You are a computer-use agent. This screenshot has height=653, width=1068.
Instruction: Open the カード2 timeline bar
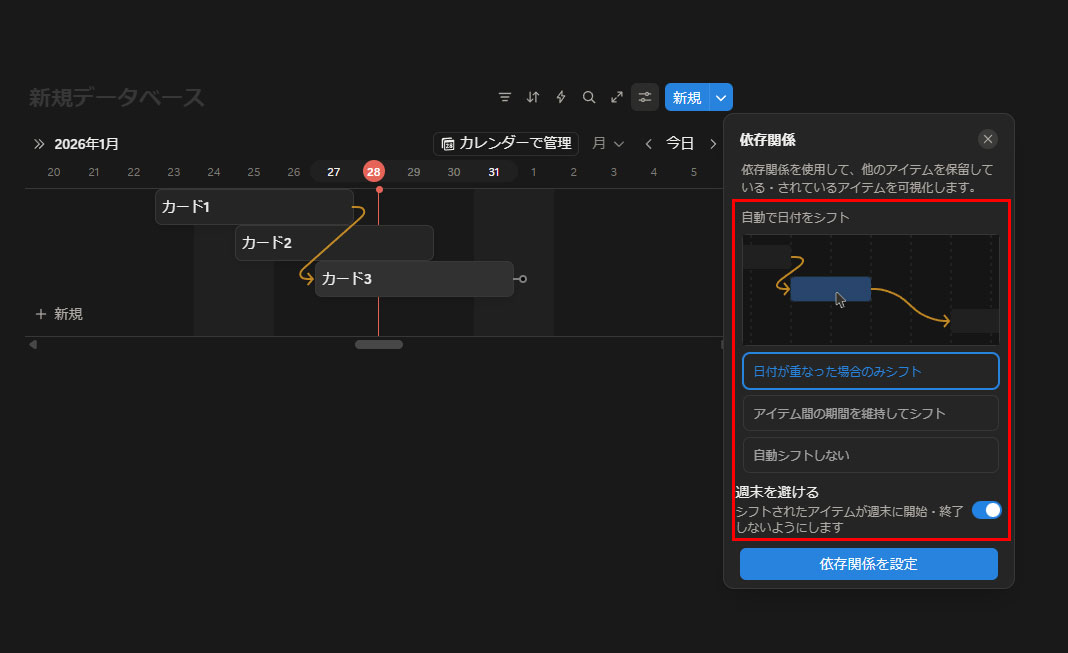click(x=334, y=243)
